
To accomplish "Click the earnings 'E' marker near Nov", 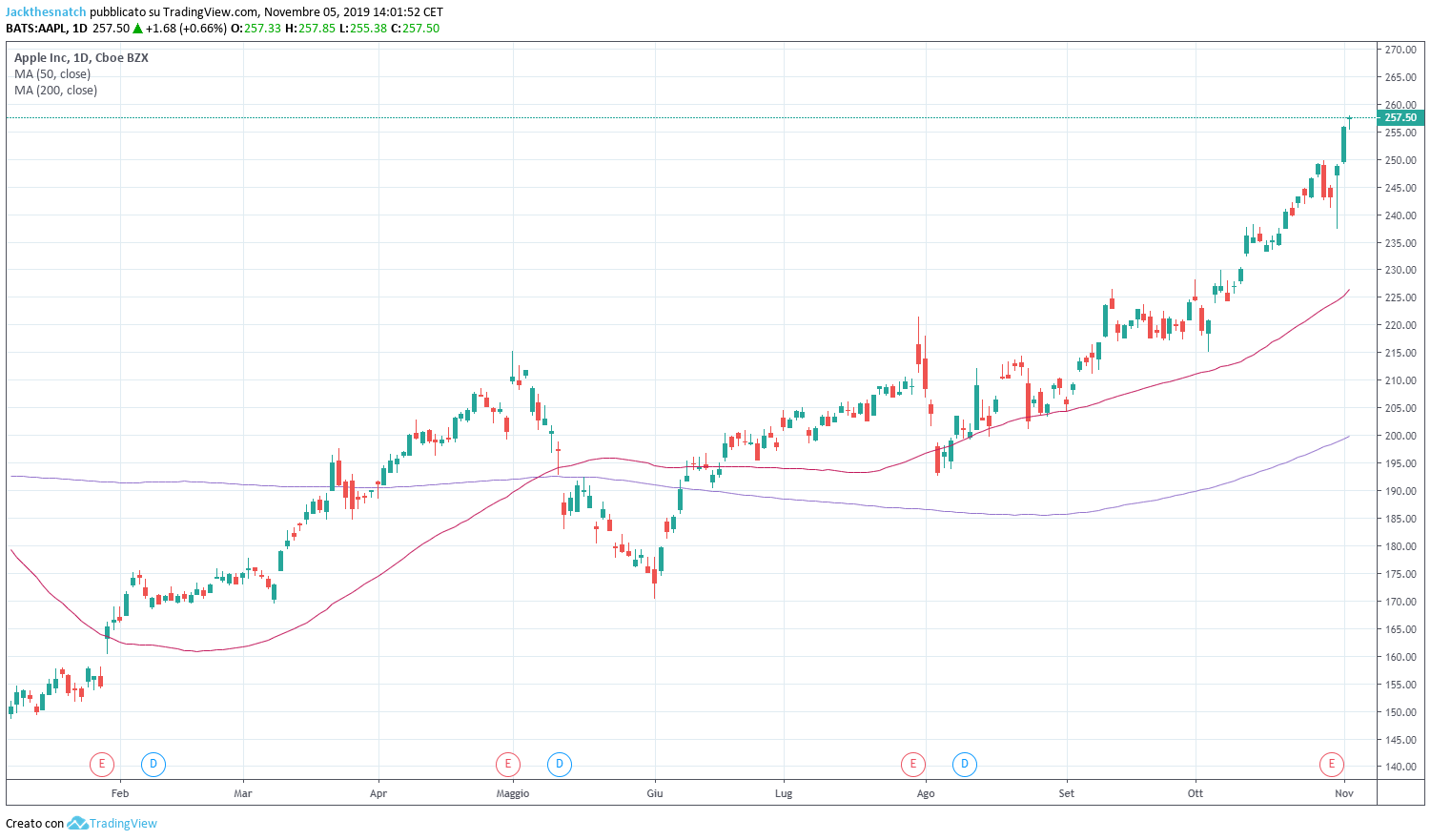I will tap(1332, 764).
